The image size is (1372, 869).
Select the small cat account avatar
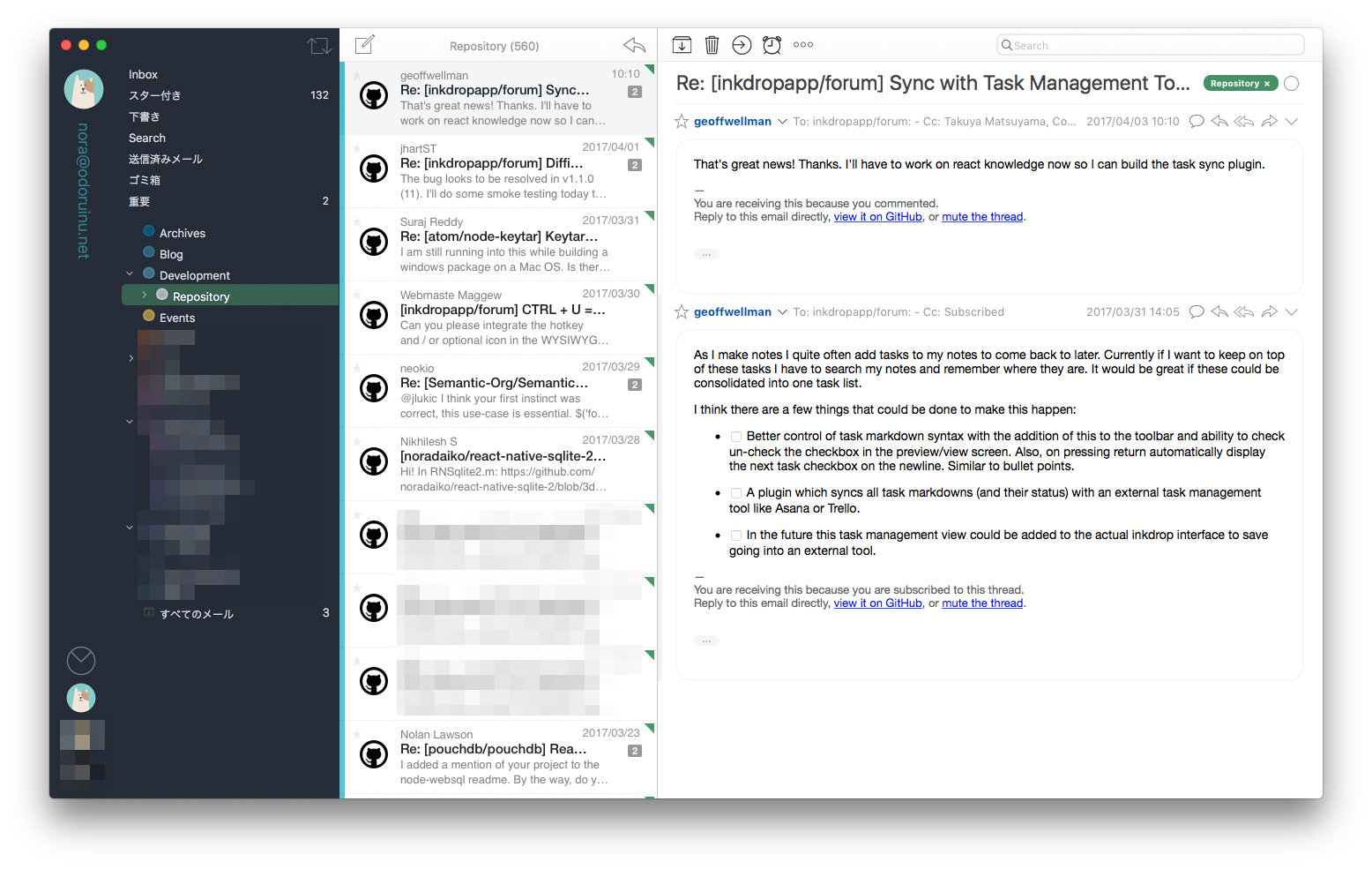pos(81,698)
